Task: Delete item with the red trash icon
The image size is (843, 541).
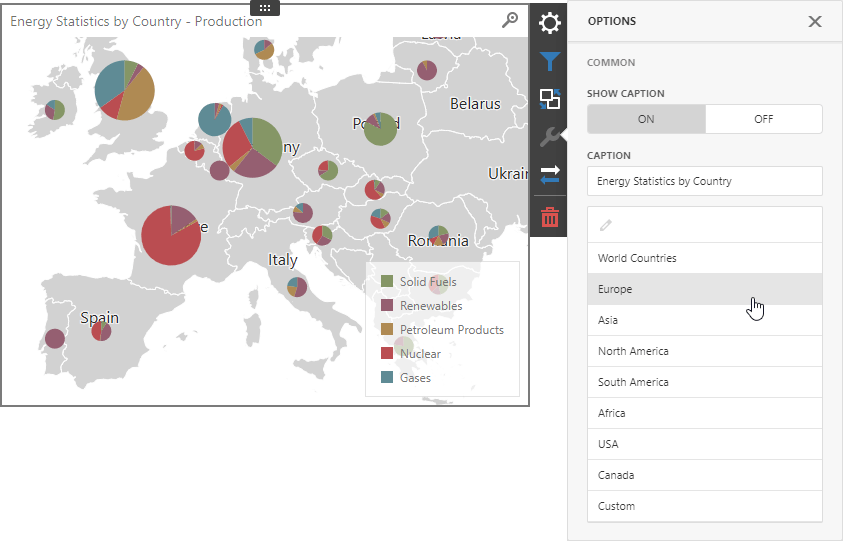Action: click(549, 217)
